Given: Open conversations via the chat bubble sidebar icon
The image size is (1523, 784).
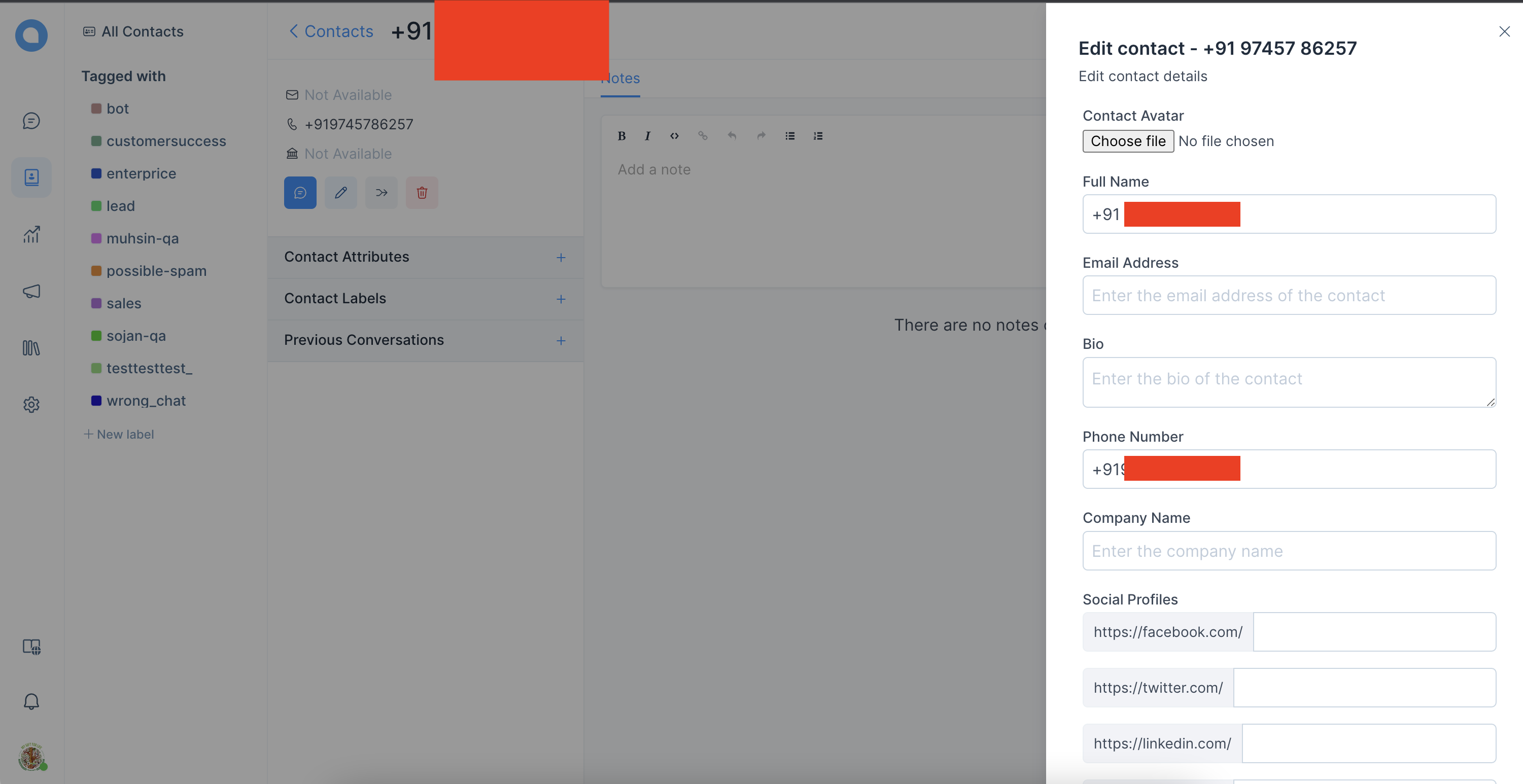Looking at the screenshot, I should coord(31,121).
